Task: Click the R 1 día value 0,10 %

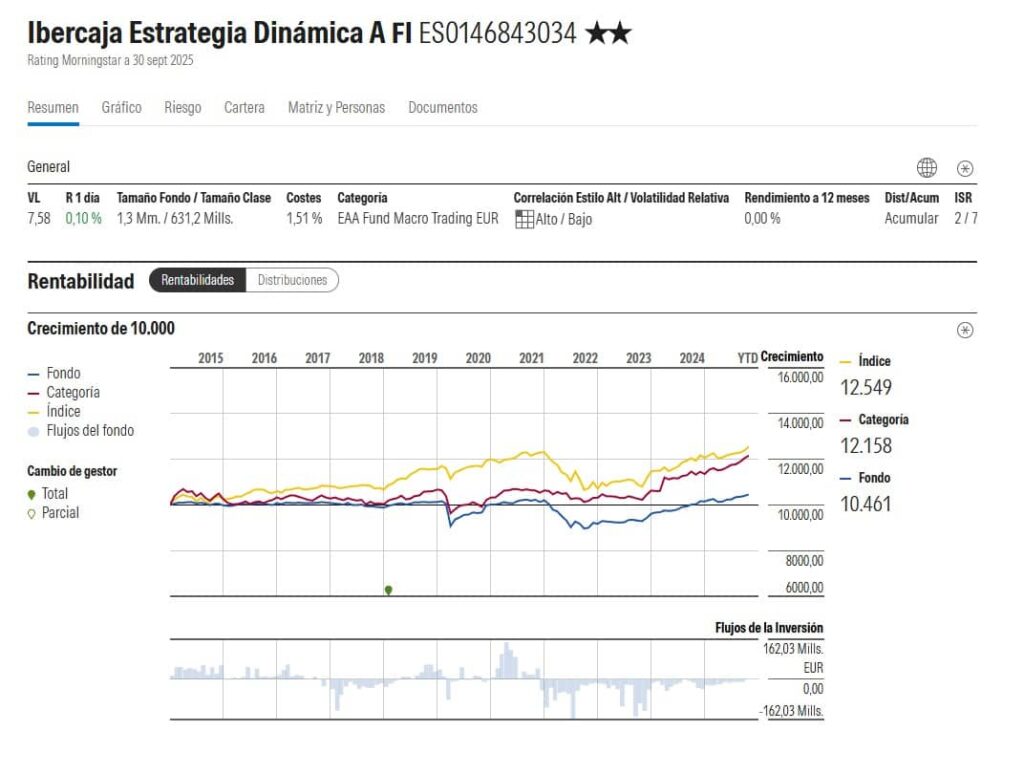Action: pos(84,219)
